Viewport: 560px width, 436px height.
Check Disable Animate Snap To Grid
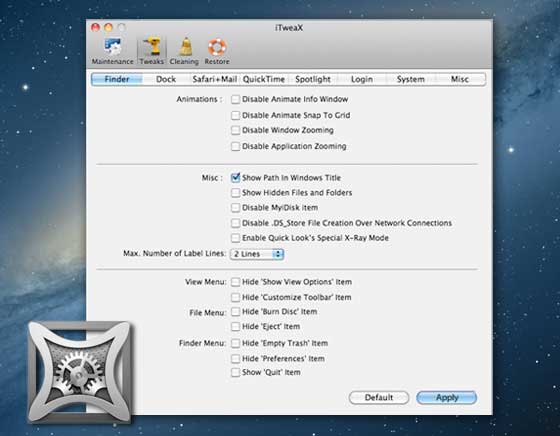point(235,115)
